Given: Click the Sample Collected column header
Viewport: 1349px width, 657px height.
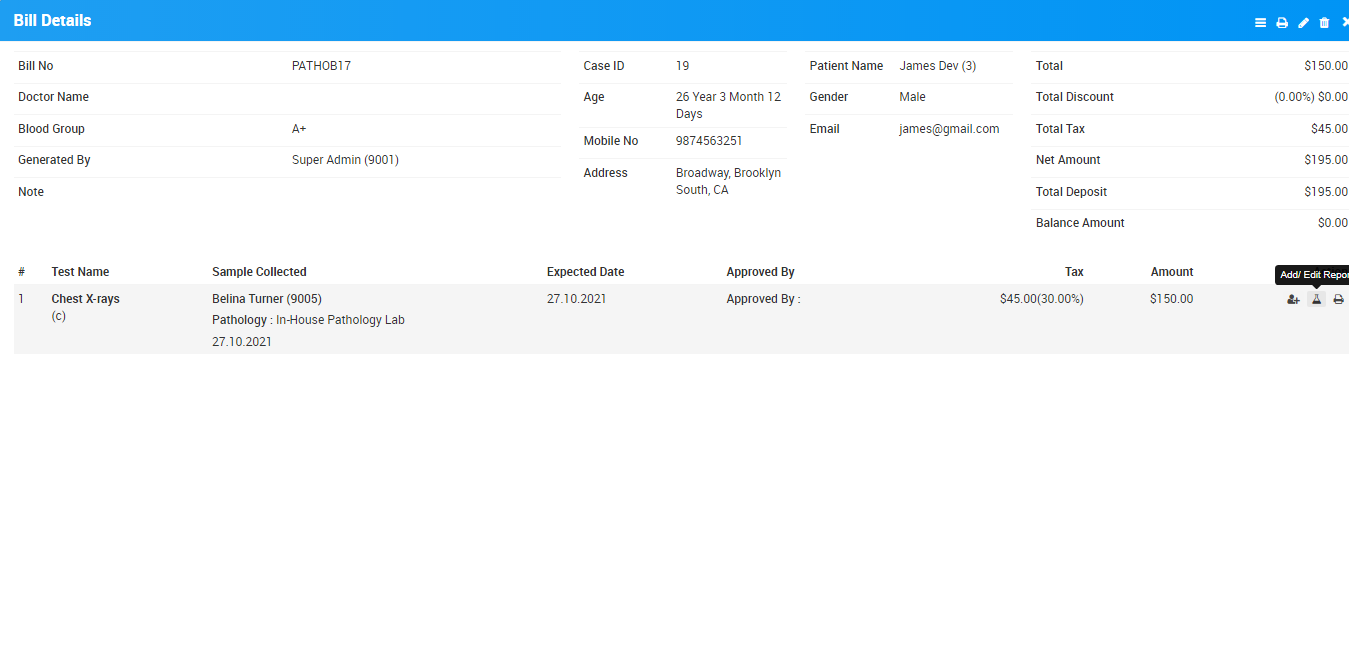Looking at the screenshot, I should coord(259,272).
